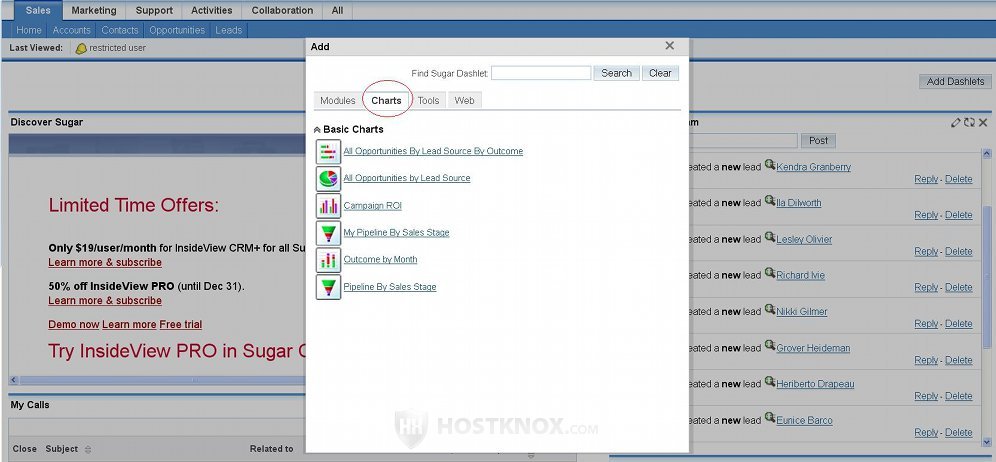Viewport: 996px width, 462px height.
Task: Open the Marketing top tab
Action: point(94,10)
